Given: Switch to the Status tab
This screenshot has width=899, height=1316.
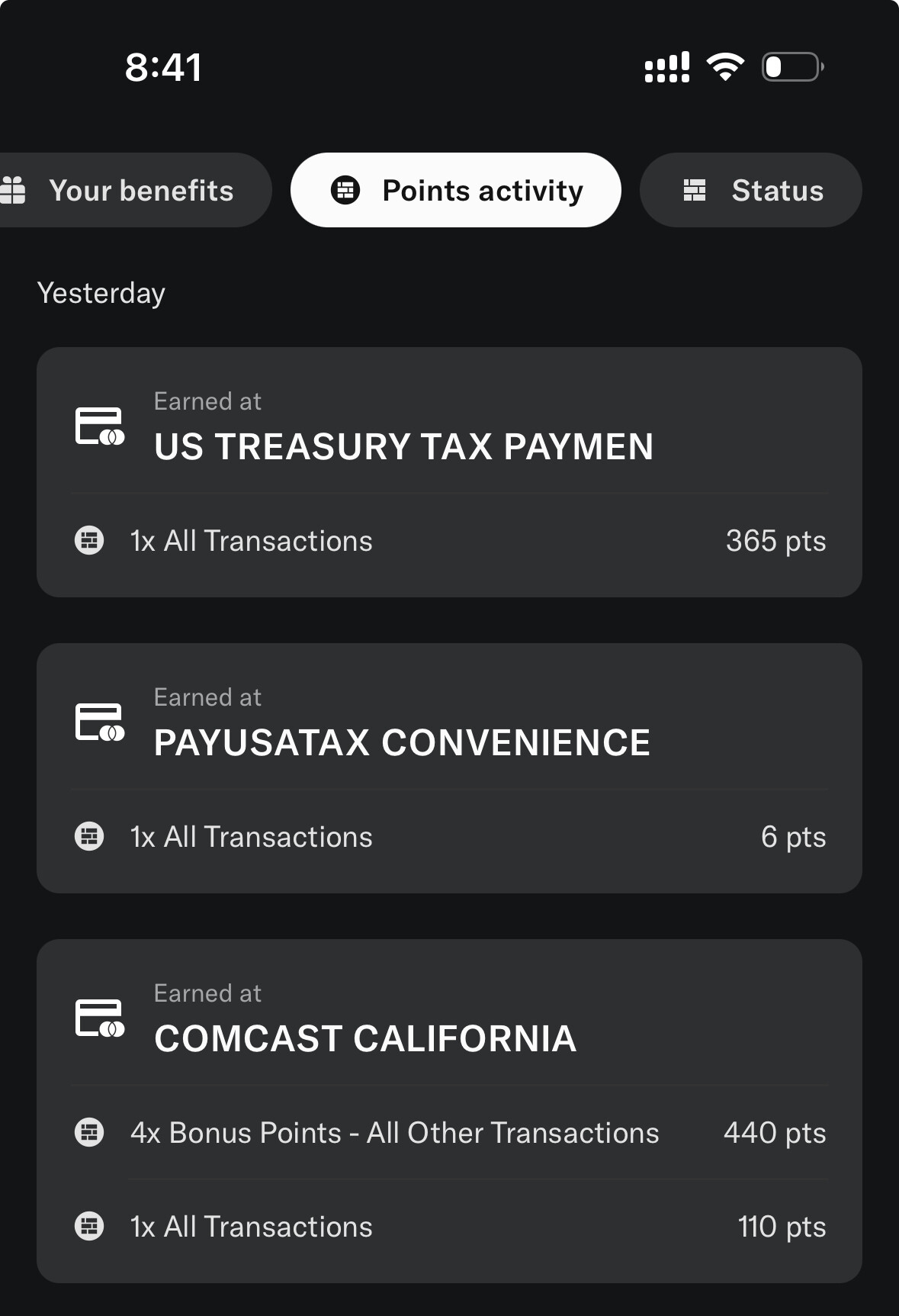Looking at the screenshot, I should [x=751, y=190].
